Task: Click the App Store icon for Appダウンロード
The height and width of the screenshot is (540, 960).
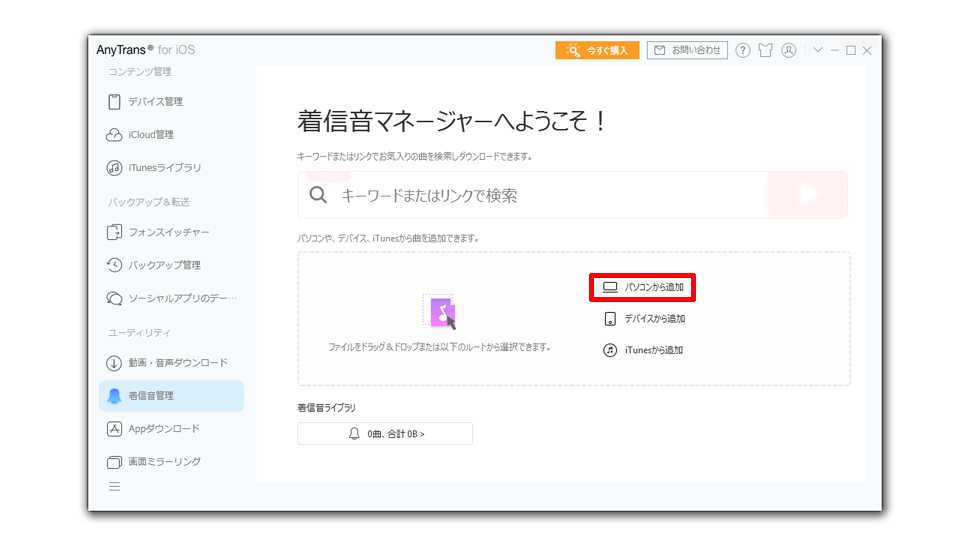Action: click(x=114, y=429)
